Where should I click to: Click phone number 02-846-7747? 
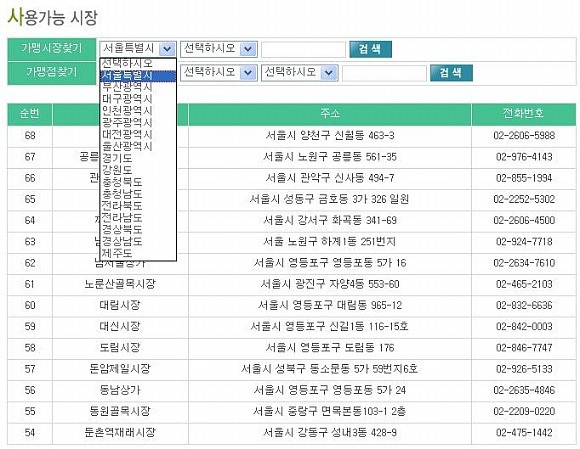[524, 348]
